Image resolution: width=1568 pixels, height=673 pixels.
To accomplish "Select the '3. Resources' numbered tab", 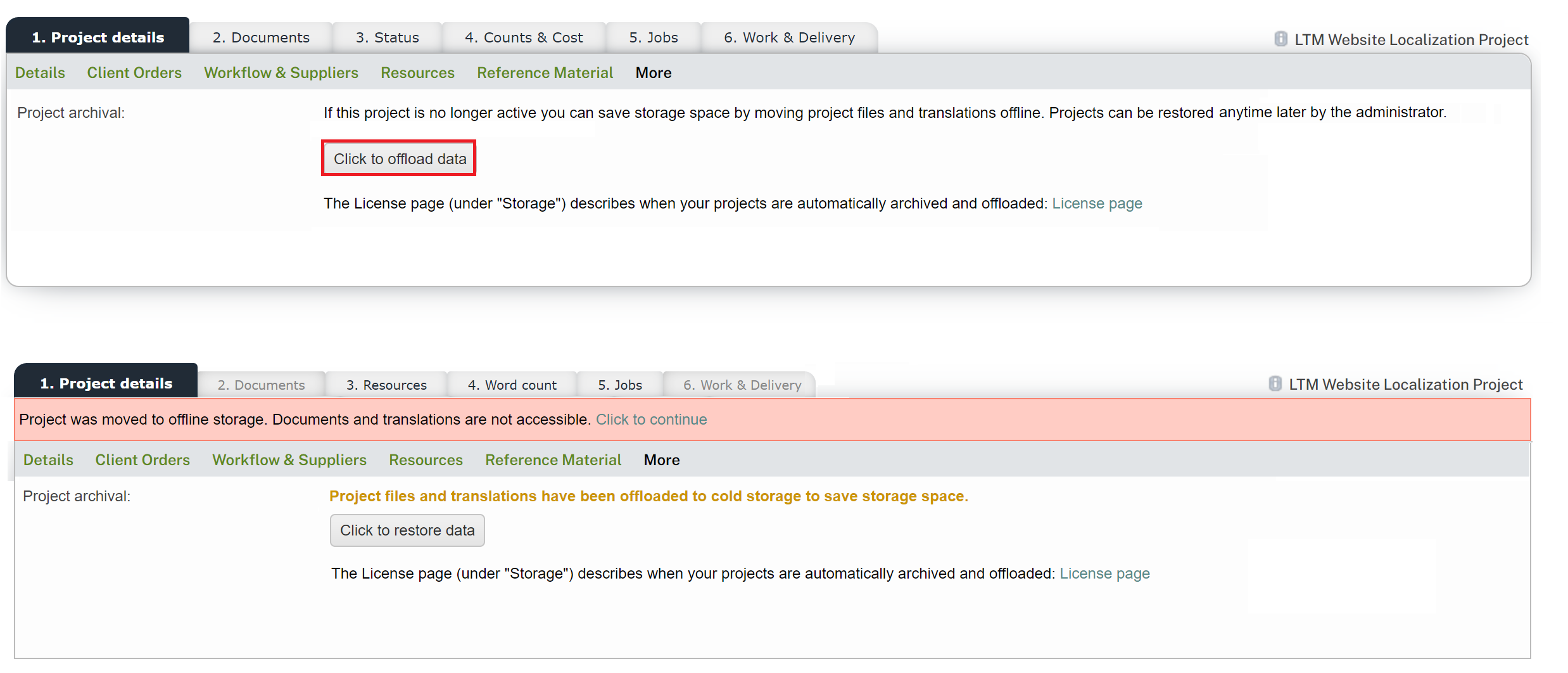I will [x=386, y=385].
